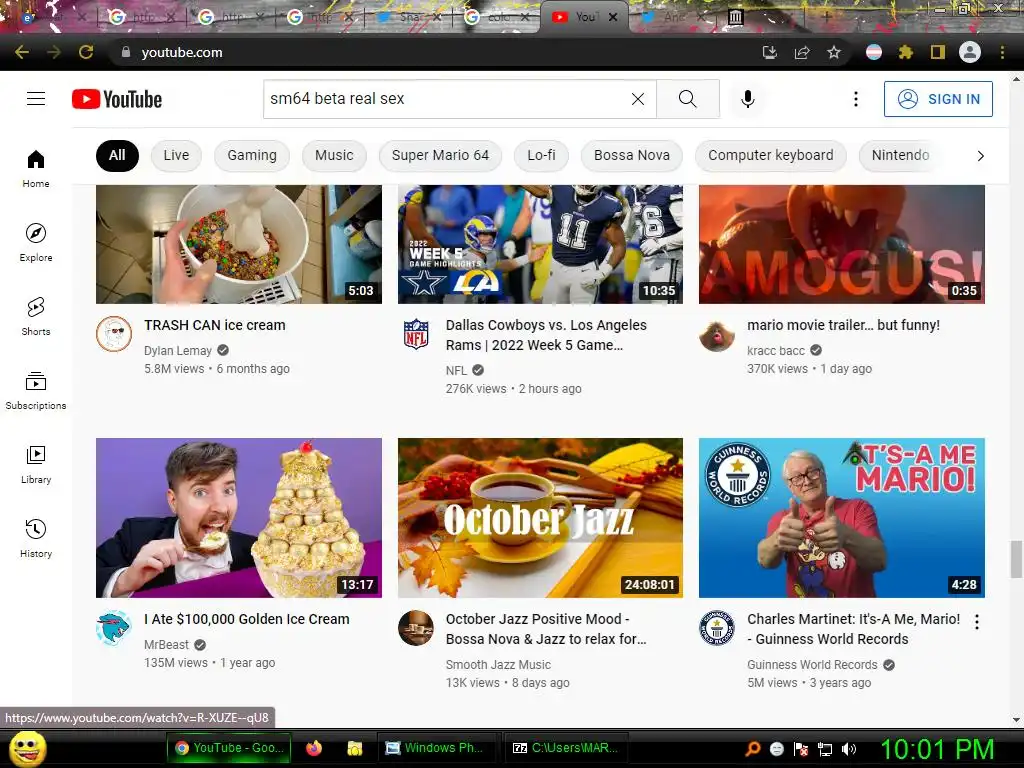
Task: Open the AMOGUS mario trailer thumbnail
Action: coord(842,244)
